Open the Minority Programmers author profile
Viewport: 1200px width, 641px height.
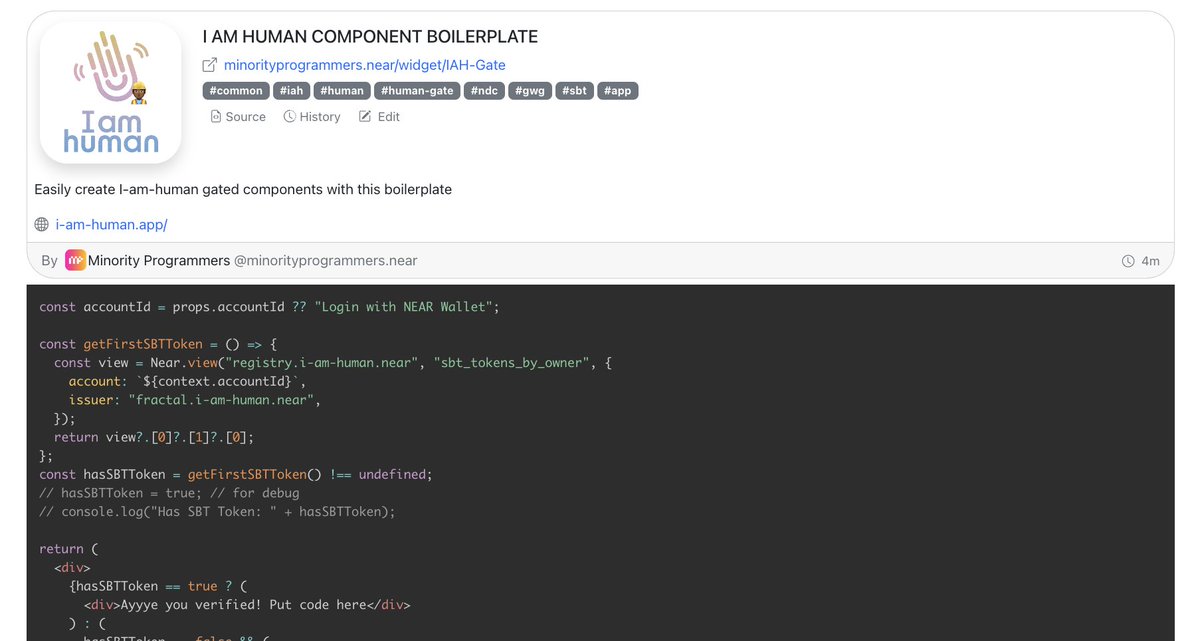pos(159,260)
